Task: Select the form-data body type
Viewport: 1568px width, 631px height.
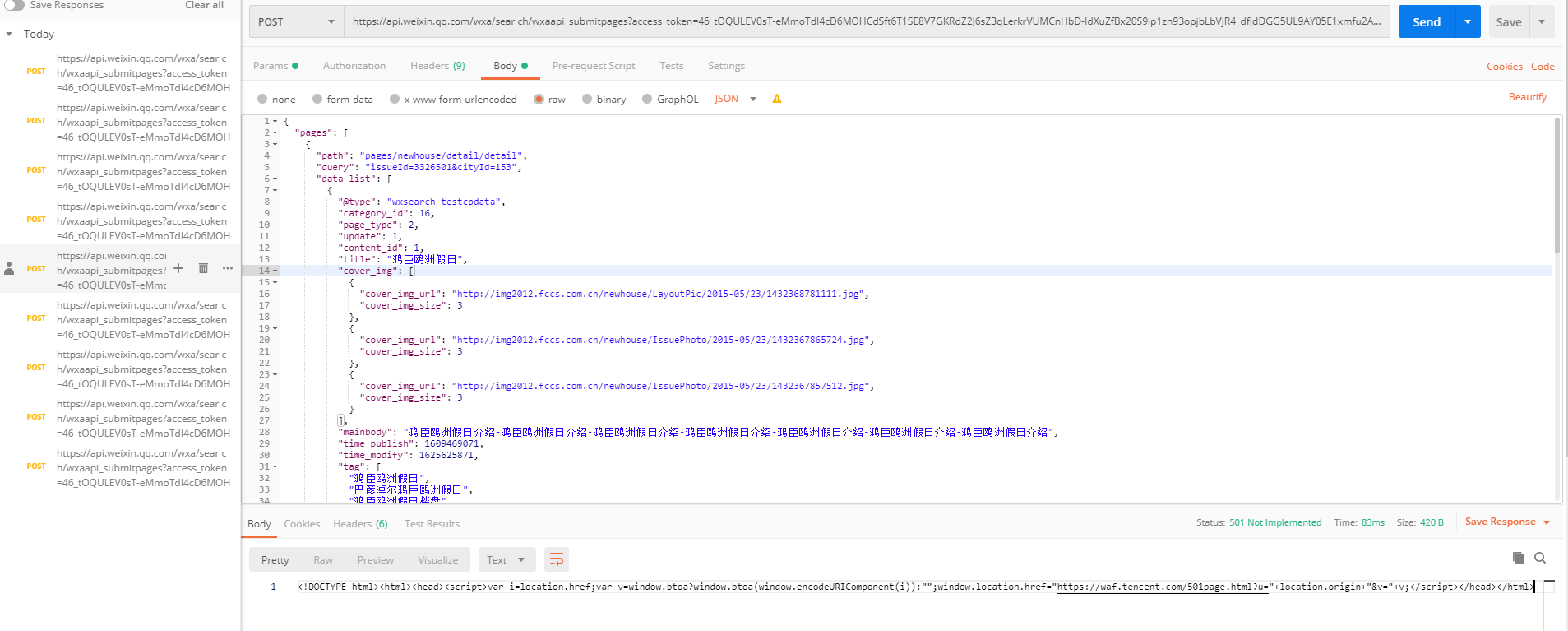Action: point(317,99)
